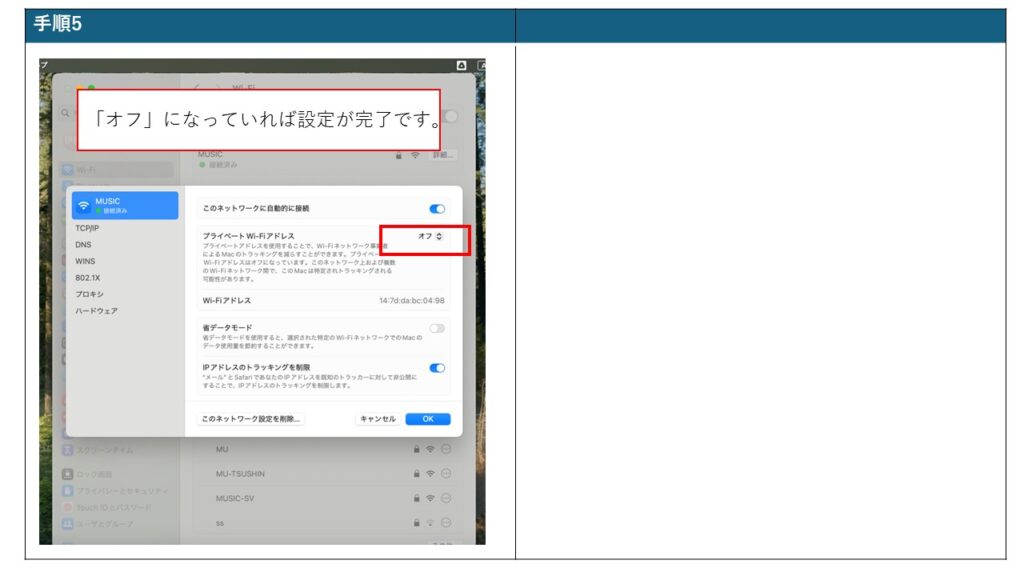Click the more options icon for MUSIC-SV
Viewport: 1024px width, 576px height.
pos(446,498)
